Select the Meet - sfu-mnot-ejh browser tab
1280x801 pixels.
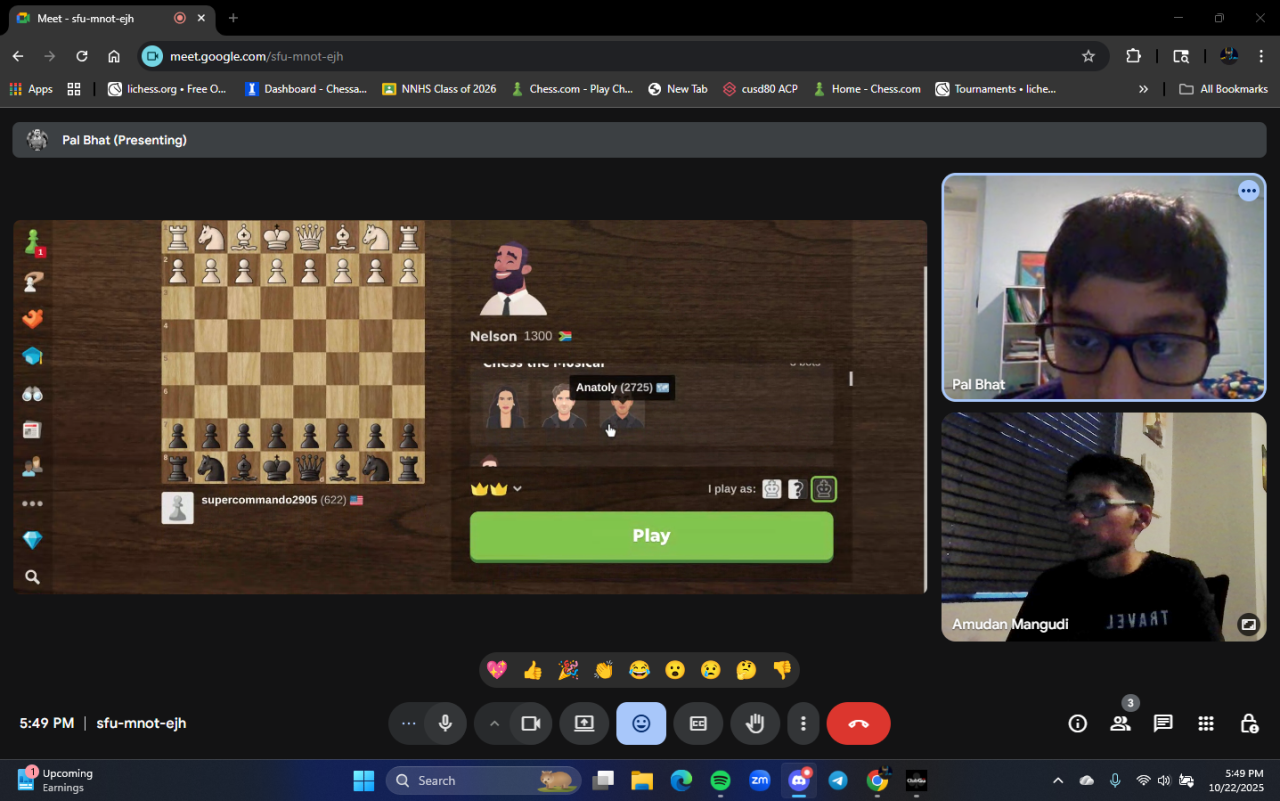111,18
